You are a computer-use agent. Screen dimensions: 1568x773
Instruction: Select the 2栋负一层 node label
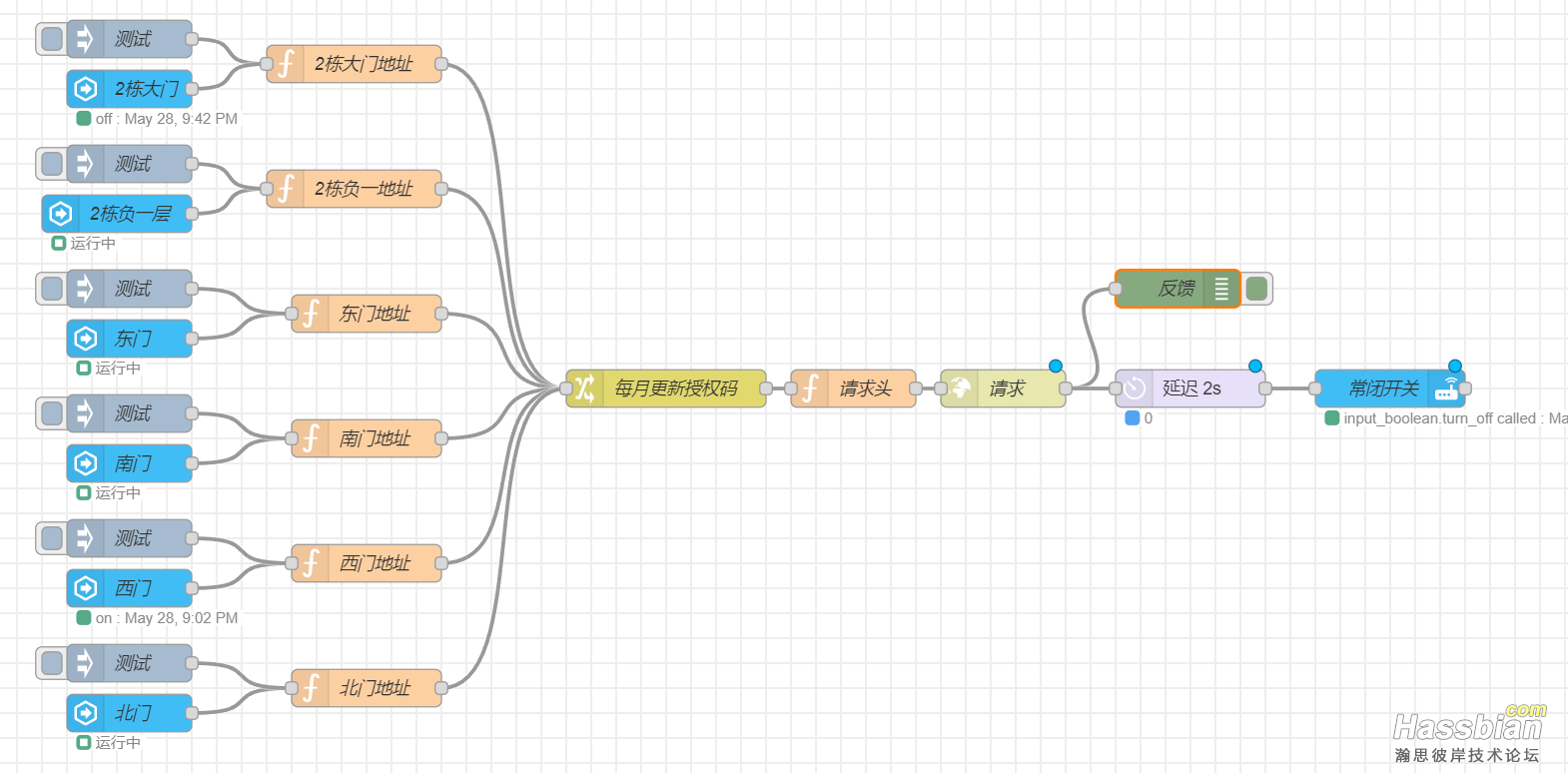tap(131, 214)
